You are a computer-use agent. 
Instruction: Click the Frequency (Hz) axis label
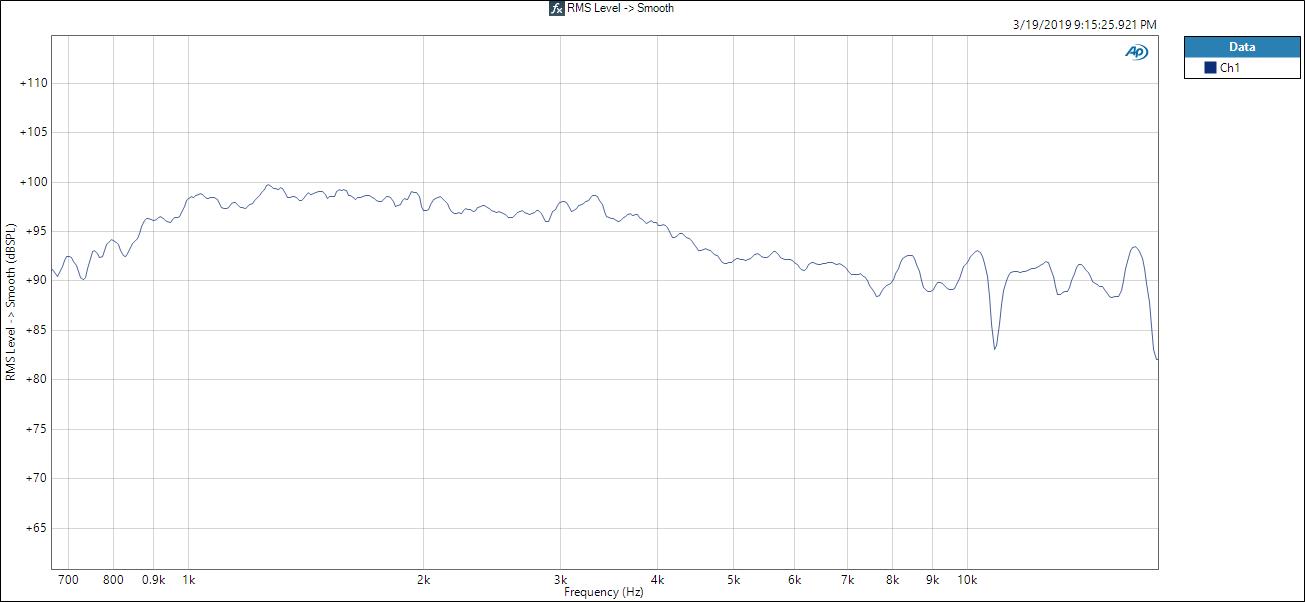(603, 592)
